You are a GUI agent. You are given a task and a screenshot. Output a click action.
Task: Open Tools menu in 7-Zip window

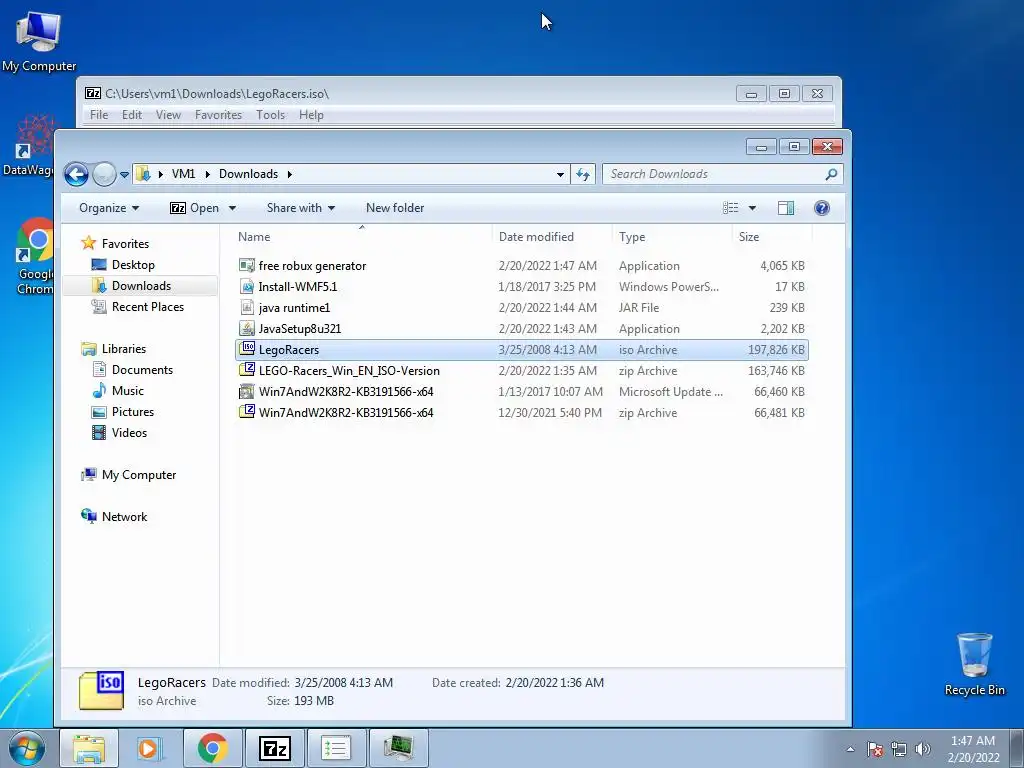tap(270, 115)
